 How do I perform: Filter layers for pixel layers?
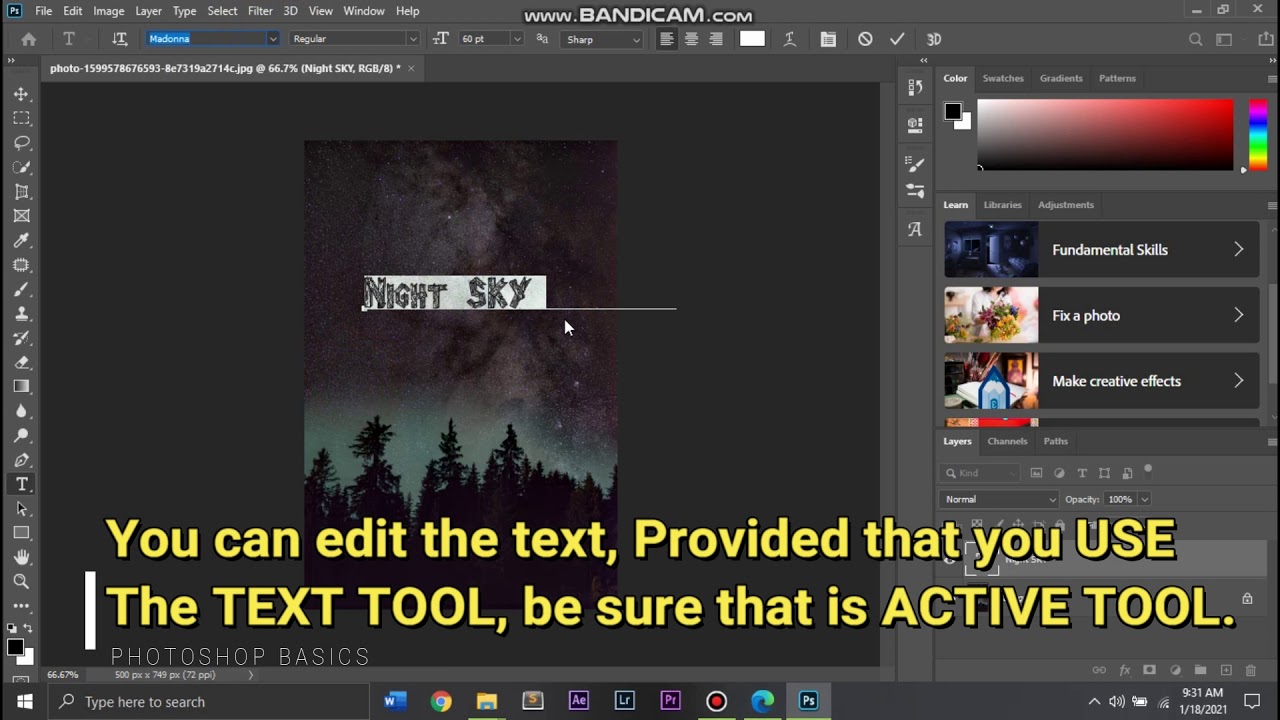click(x=1036, y=473)
